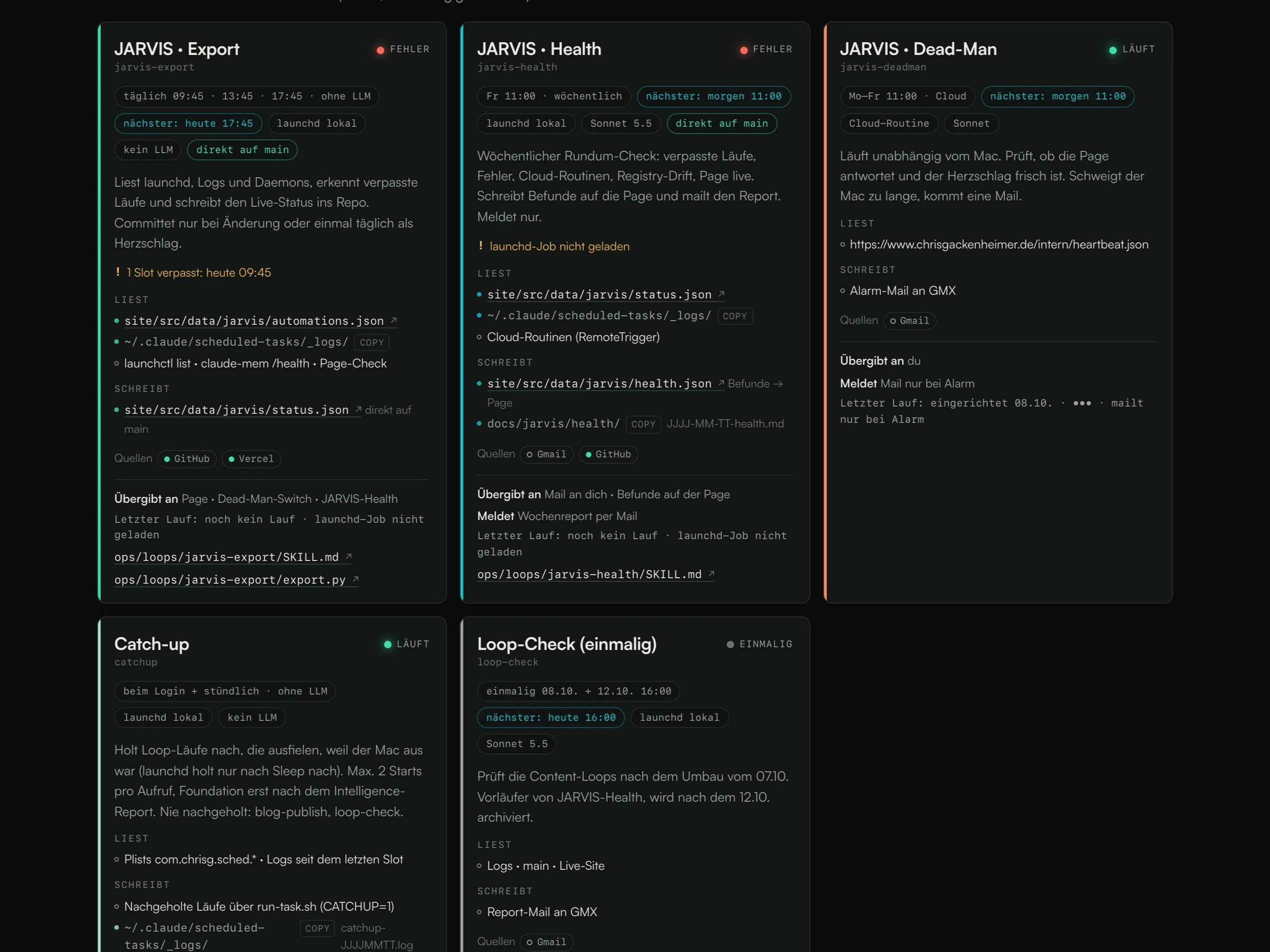Click the 'launchd-Job nicht geladen' warning in Health
Screen dimensions: 1270x952
click(554, 246)
